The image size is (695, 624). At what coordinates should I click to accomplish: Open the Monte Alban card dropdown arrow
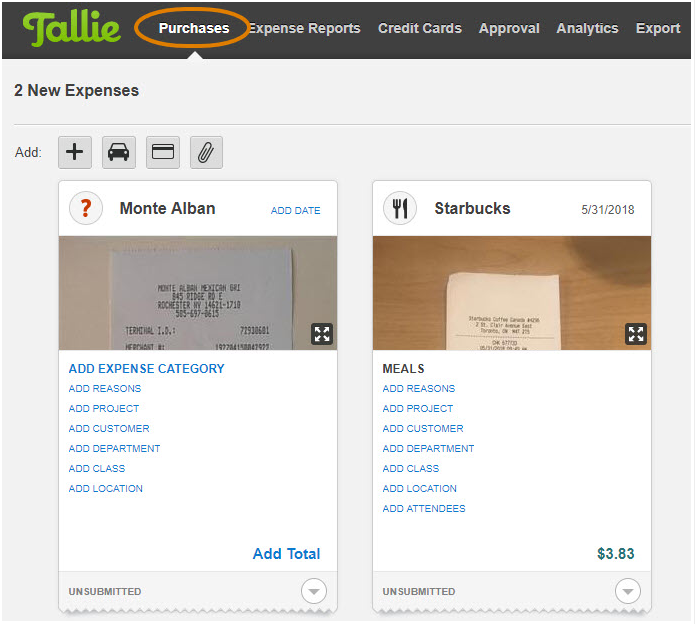point(314,591)
